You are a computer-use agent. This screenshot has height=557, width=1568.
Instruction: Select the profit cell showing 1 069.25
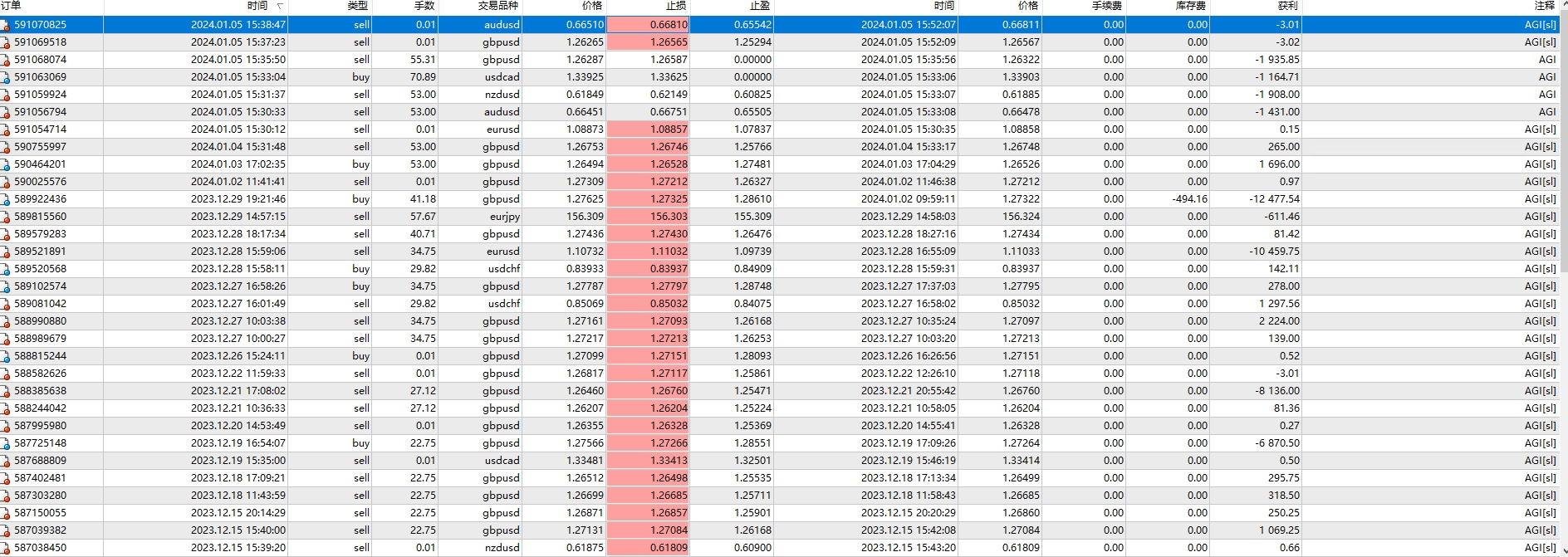tap(1279, 530)
